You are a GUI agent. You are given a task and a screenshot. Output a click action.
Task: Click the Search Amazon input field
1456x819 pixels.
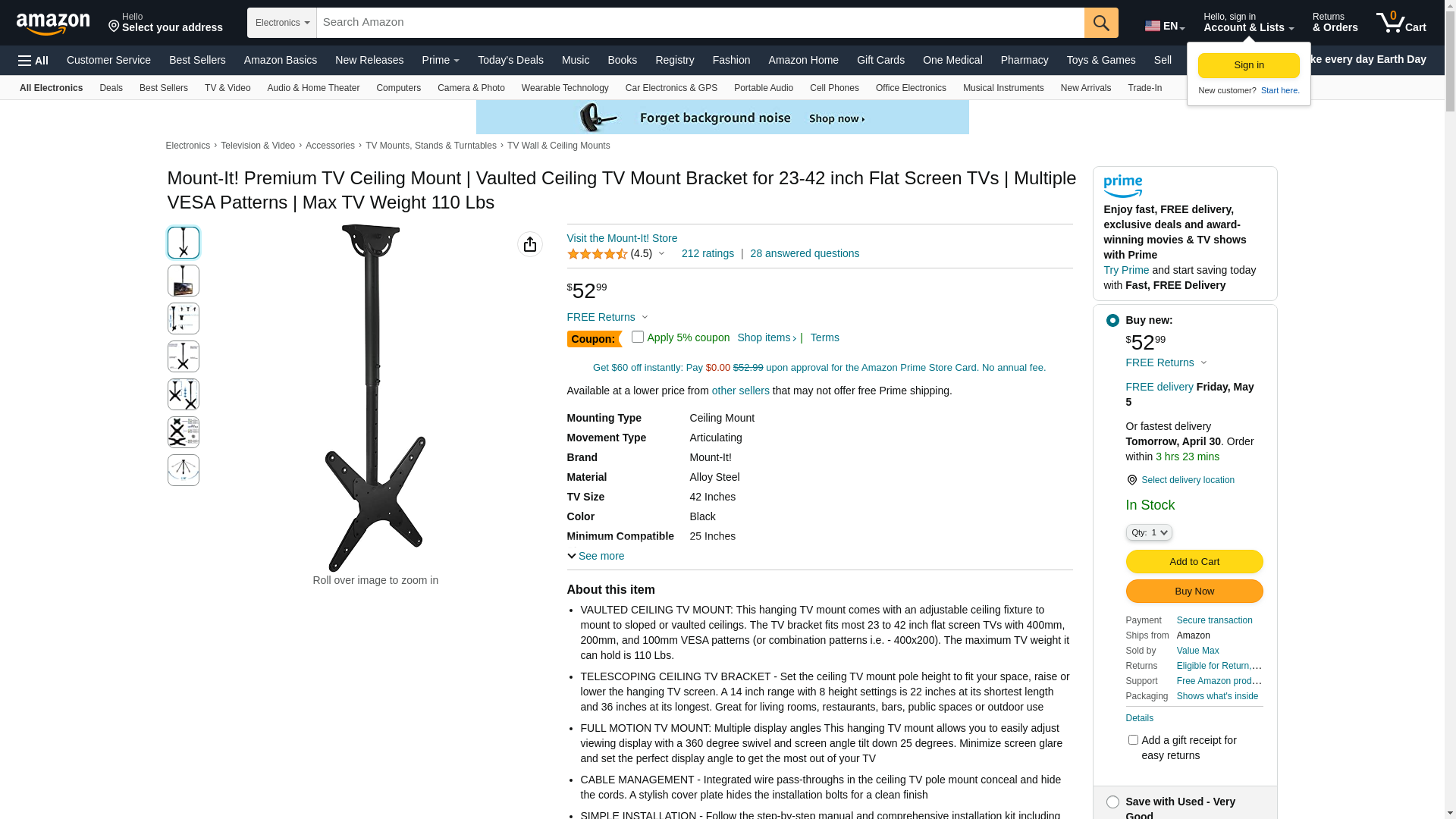tap(700, 23)
